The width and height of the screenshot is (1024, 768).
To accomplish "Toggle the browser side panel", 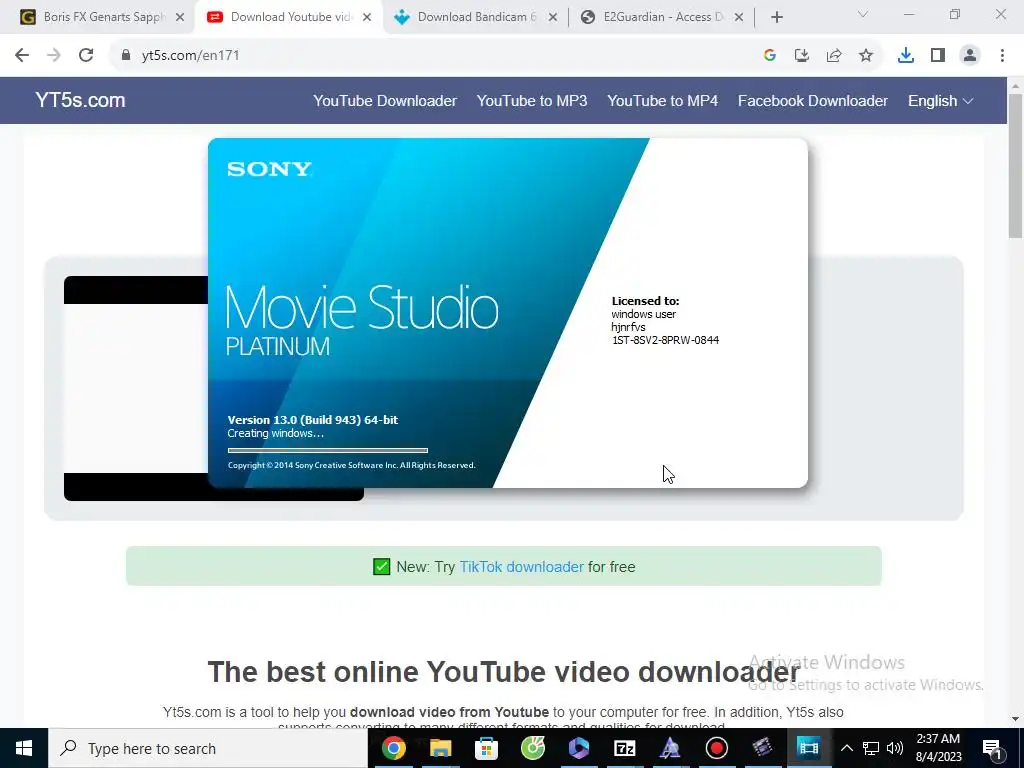I will 938,56.
